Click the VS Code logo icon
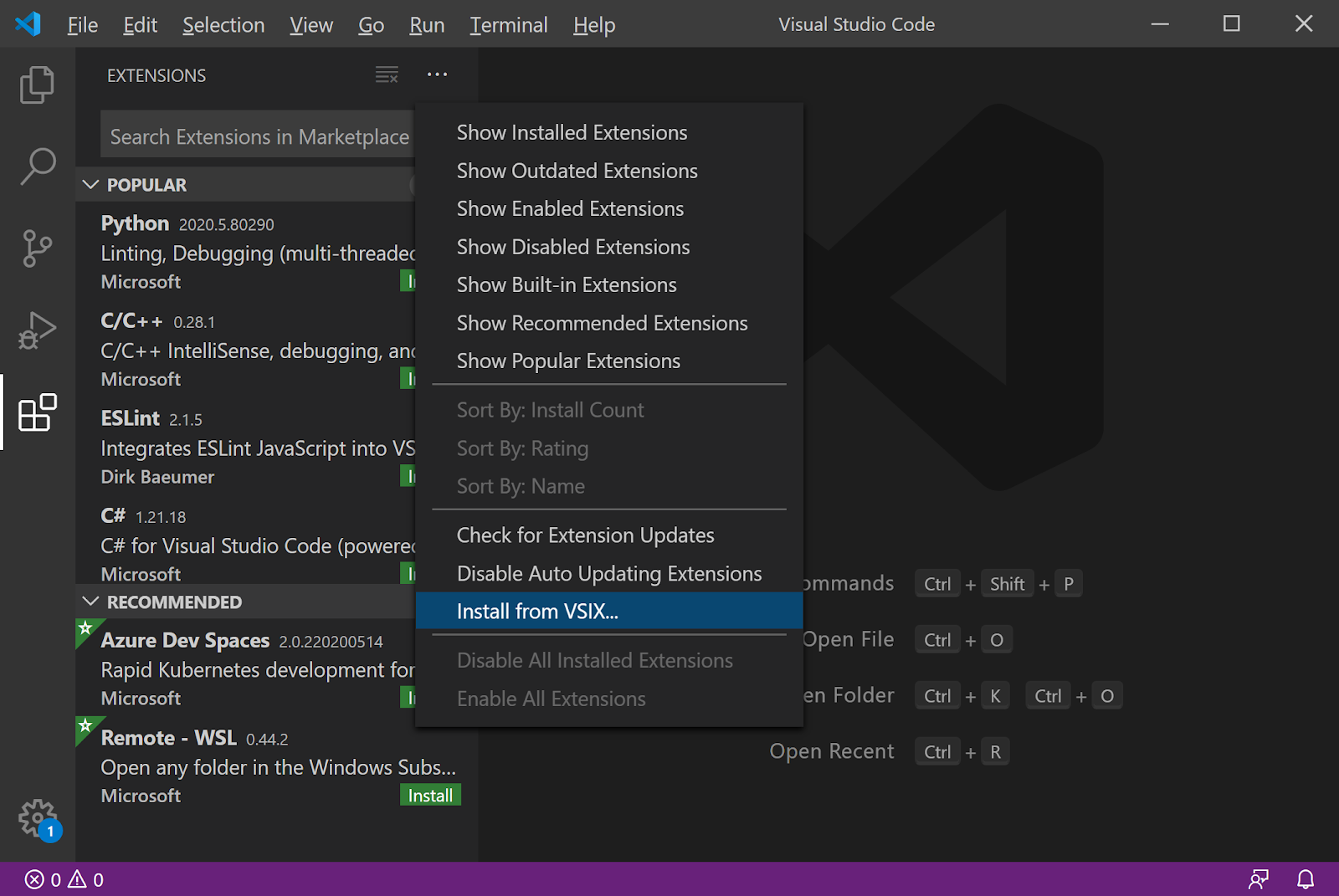This screenshot has width=1339, height=896. (x=28, y=23)
